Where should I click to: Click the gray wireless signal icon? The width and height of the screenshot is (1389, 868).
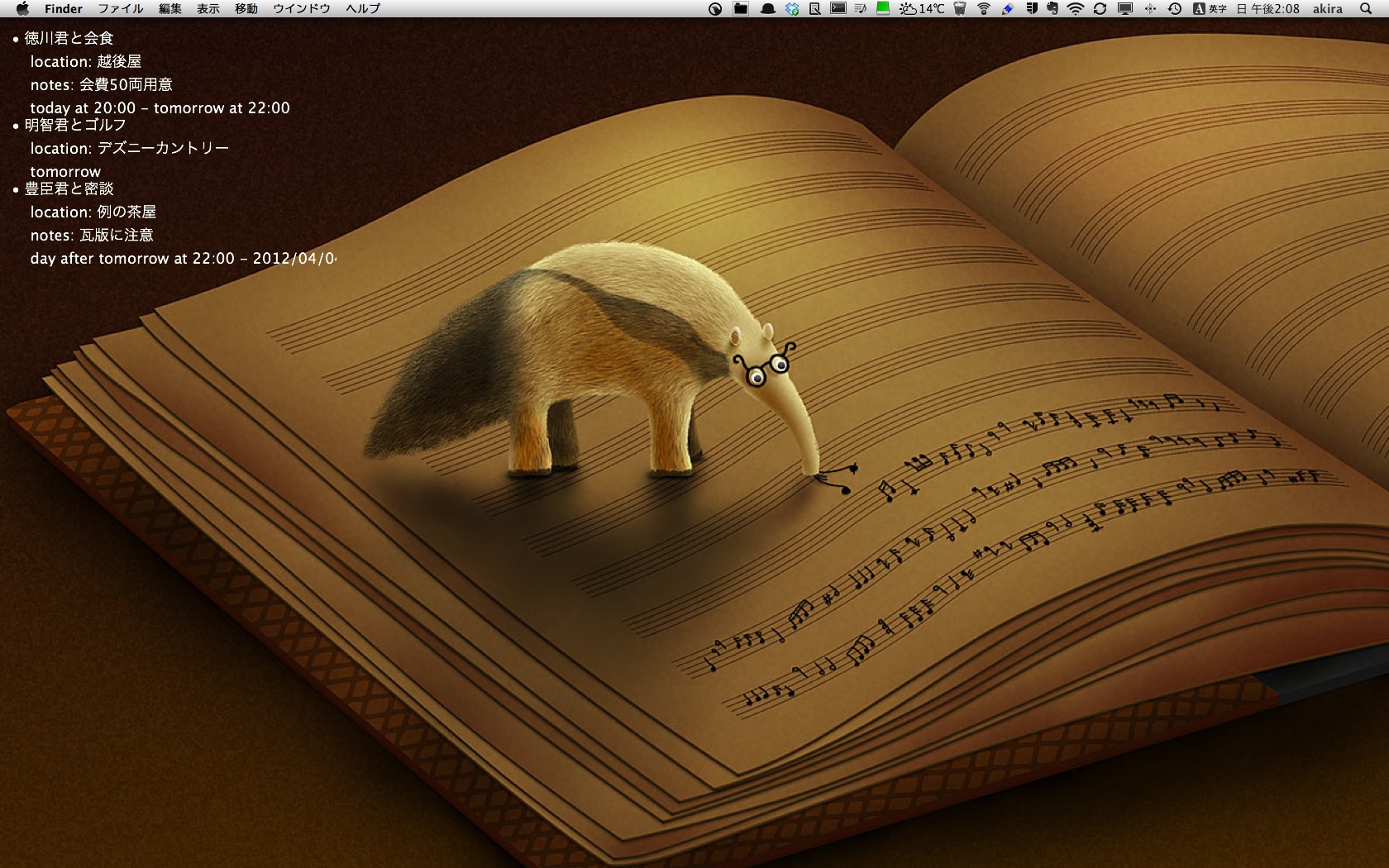(984, 8)
